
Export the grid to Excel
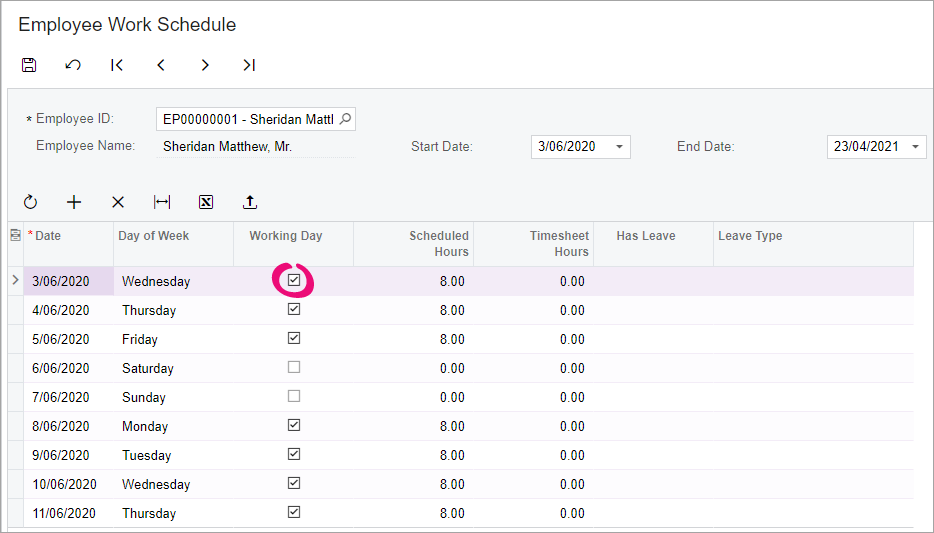206,202
